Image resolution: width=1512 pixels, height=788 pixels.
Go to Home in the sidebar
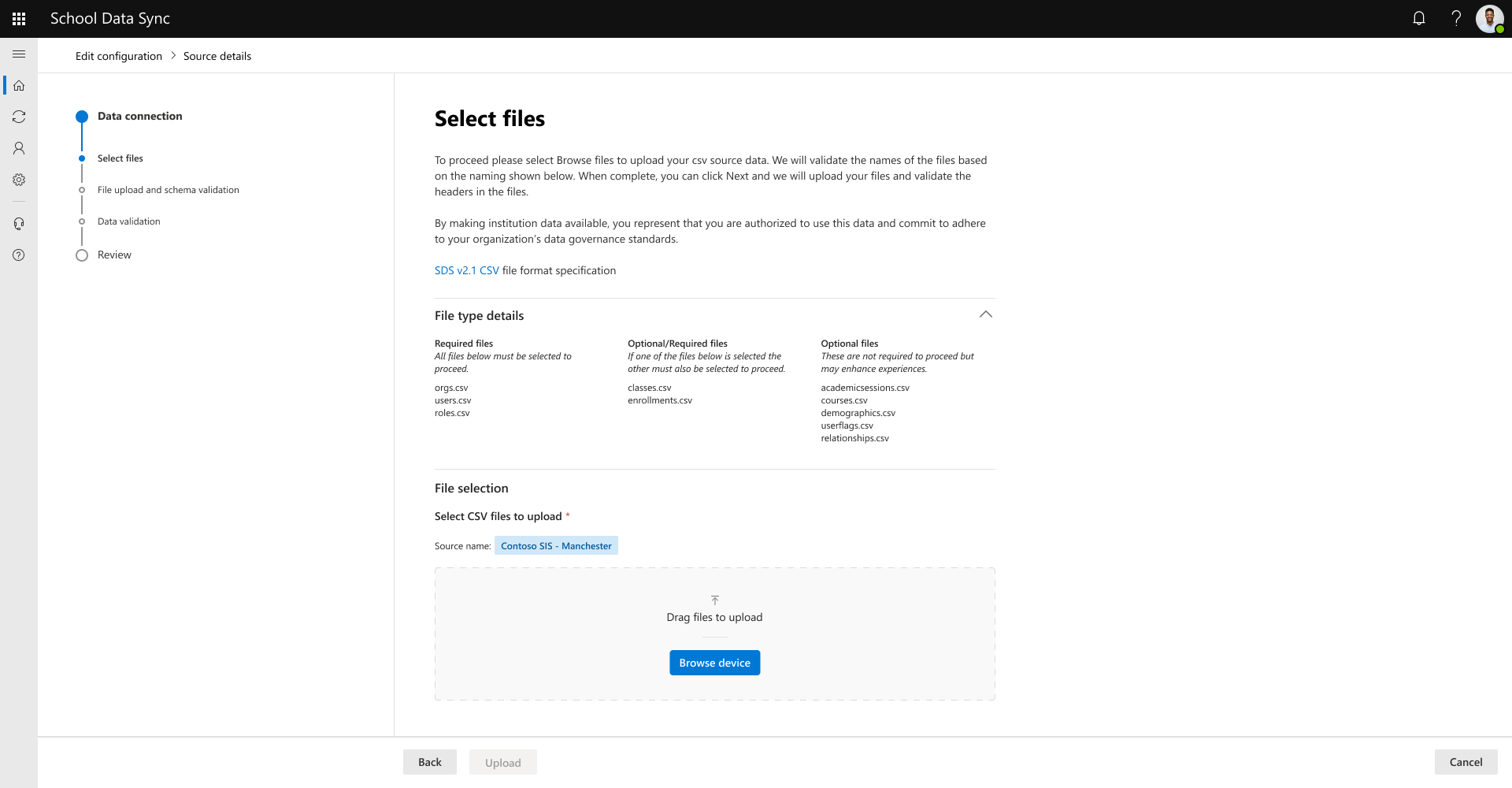coord(19,85)
